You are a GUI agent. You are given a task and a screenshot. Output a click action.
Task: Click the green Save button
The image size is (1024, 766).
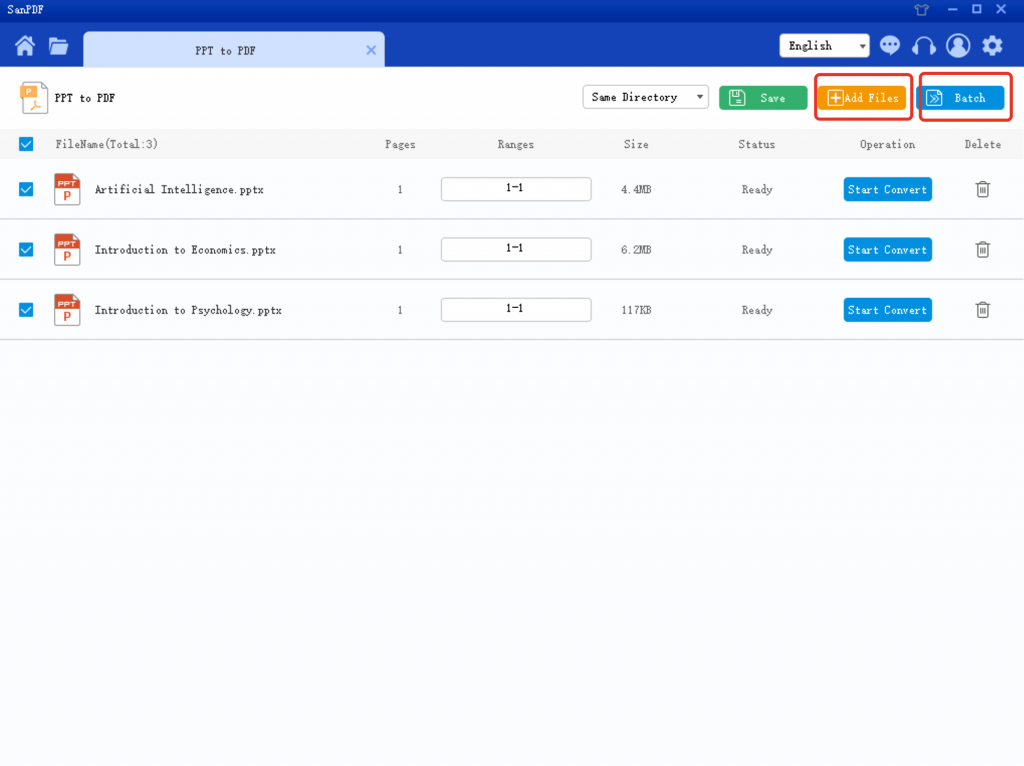(763, 98)
